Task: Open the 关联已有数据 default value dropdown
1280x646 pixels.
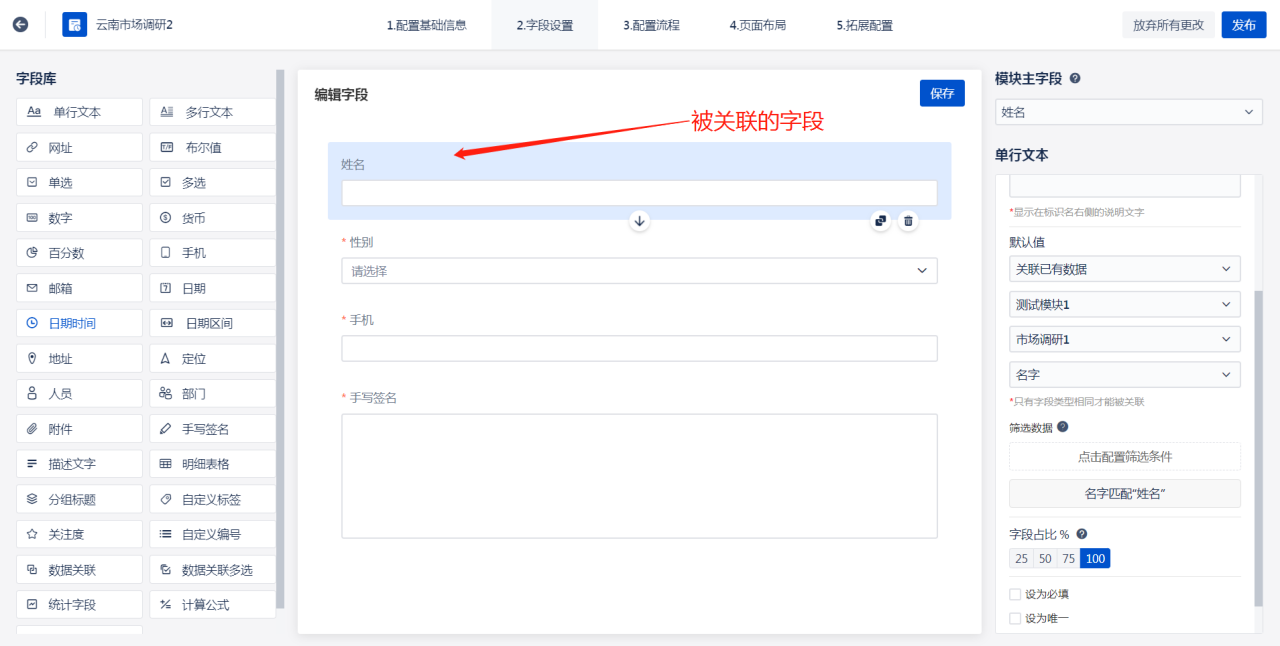Action: (1125, 269)
